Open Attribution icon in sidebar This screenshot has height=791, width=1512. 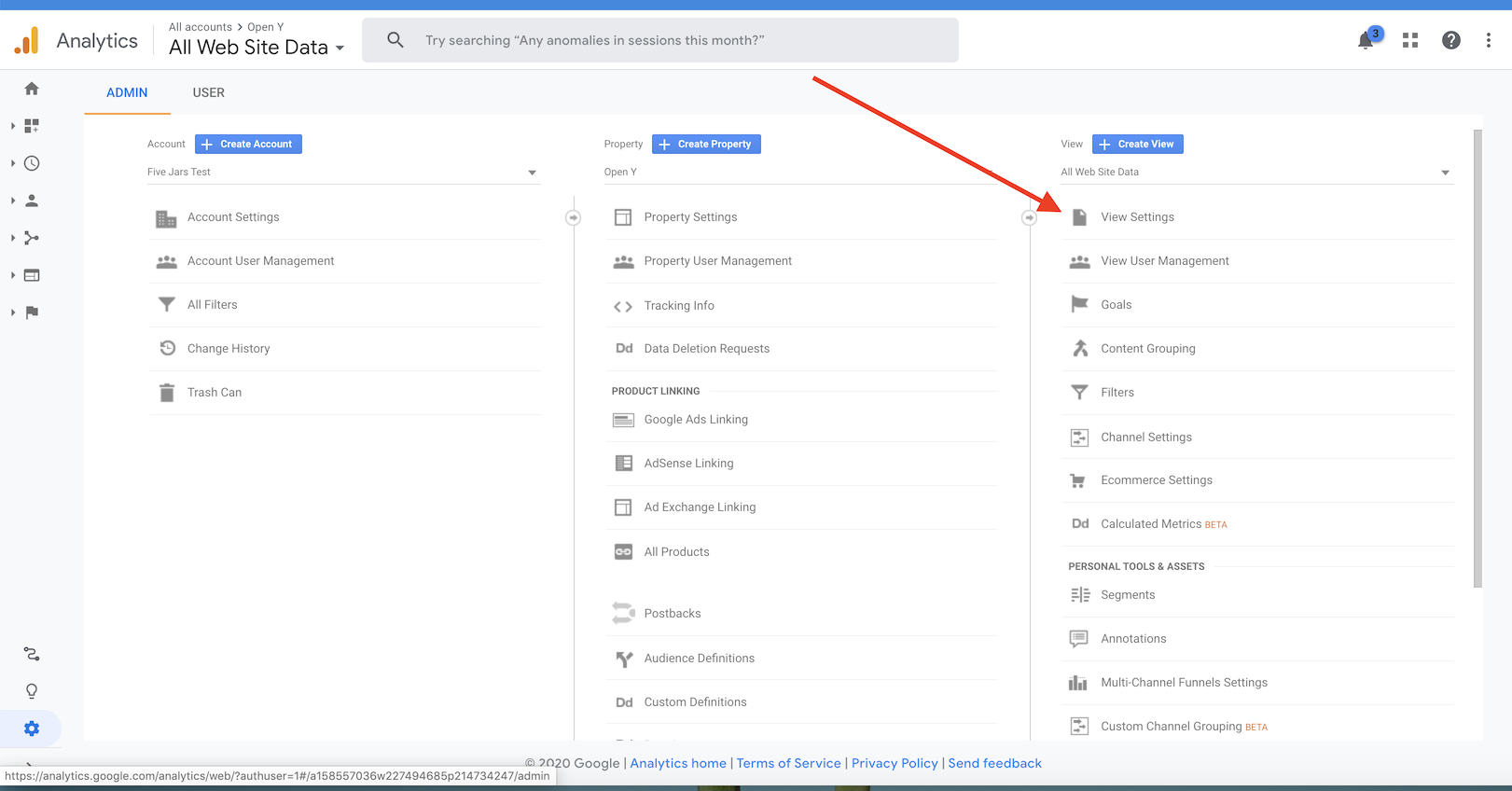(x=32, y=654)
